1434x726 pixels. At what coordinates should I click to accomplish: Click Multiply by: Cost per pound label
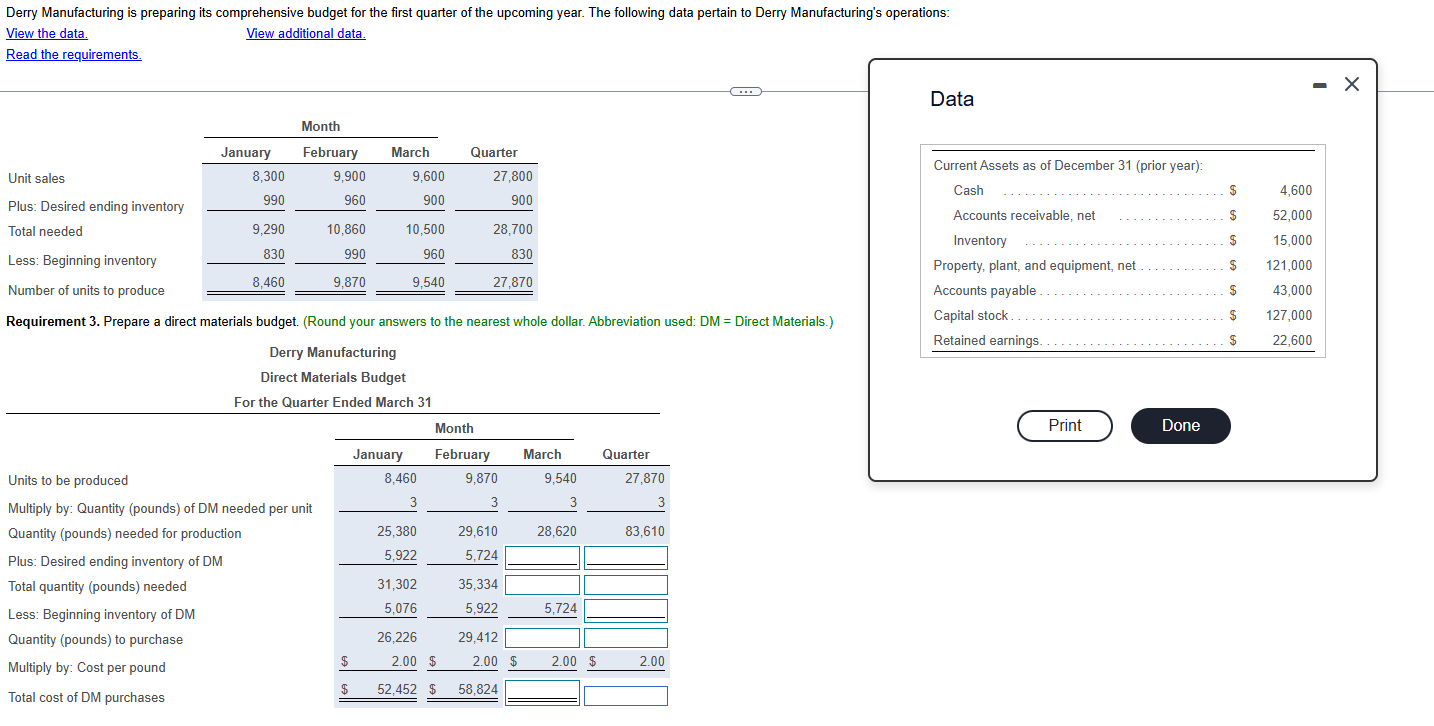[x=86, y=668]
